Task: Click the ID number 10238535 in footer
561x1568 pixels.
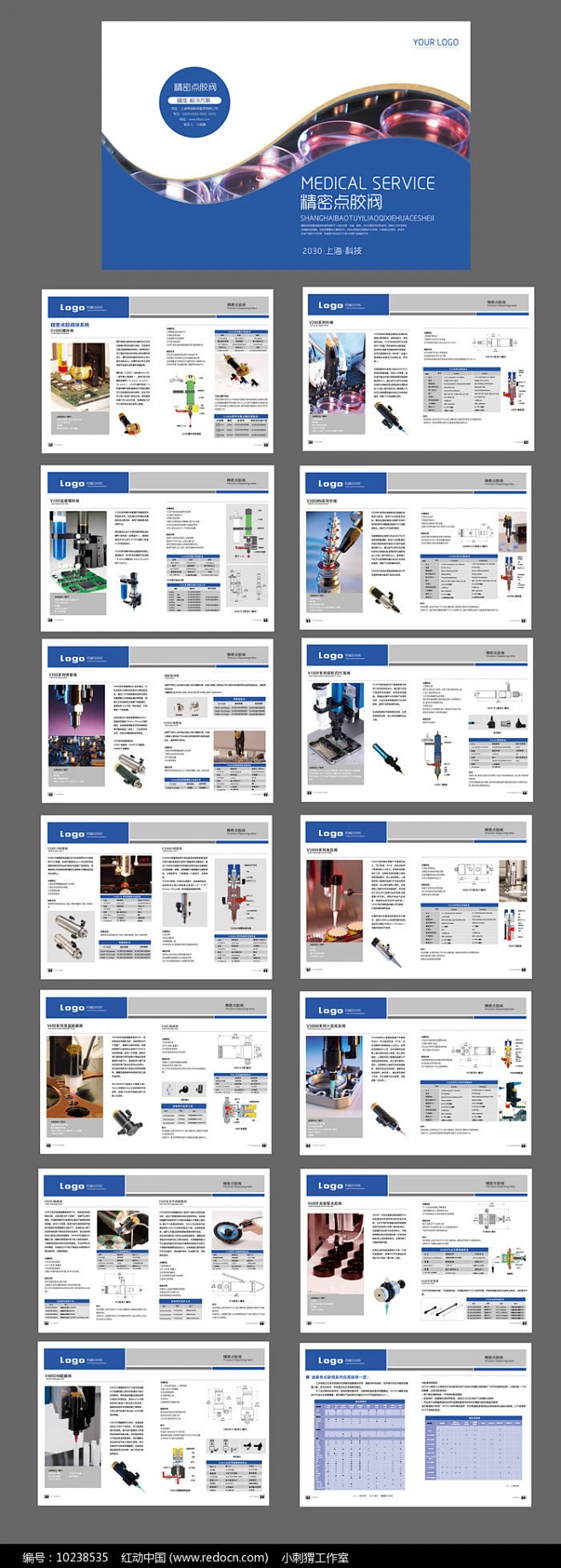Action: point(82,1557)
